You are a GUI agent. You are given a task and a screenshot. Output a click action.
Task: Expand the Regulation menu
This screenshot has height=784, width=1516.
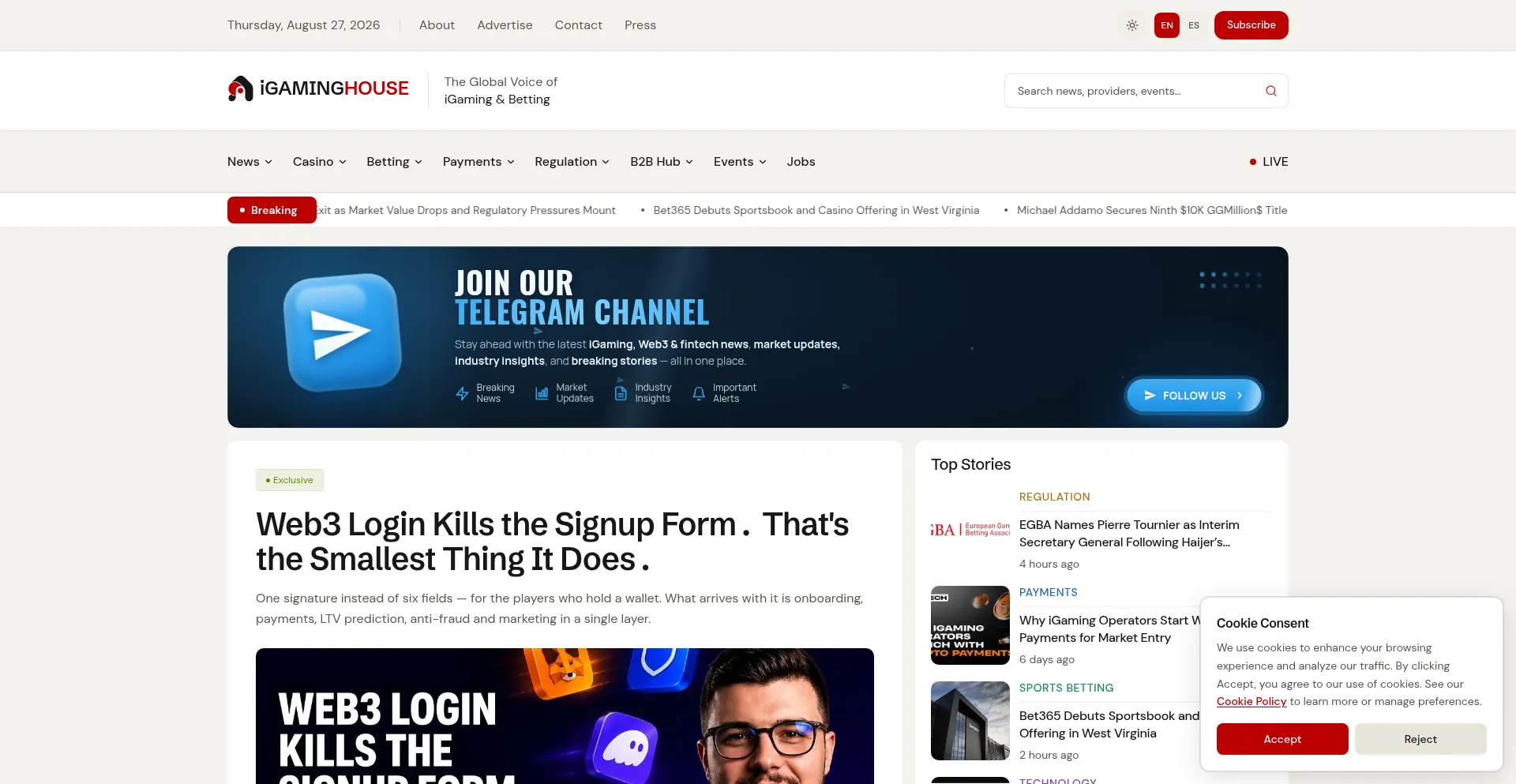coord(572,162)
